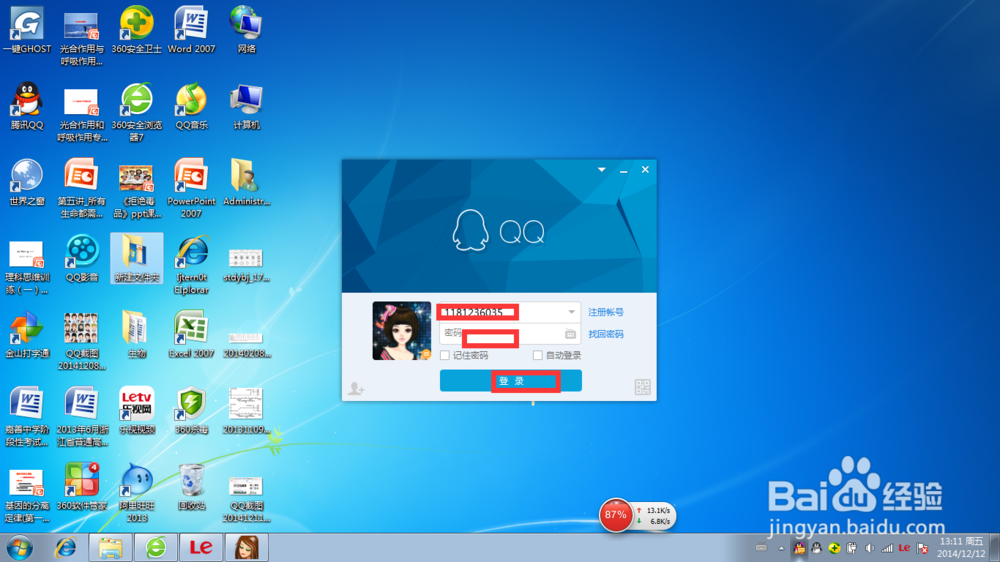
Task: Click the QQ avatar picture in login window
Action: (401, 330)
